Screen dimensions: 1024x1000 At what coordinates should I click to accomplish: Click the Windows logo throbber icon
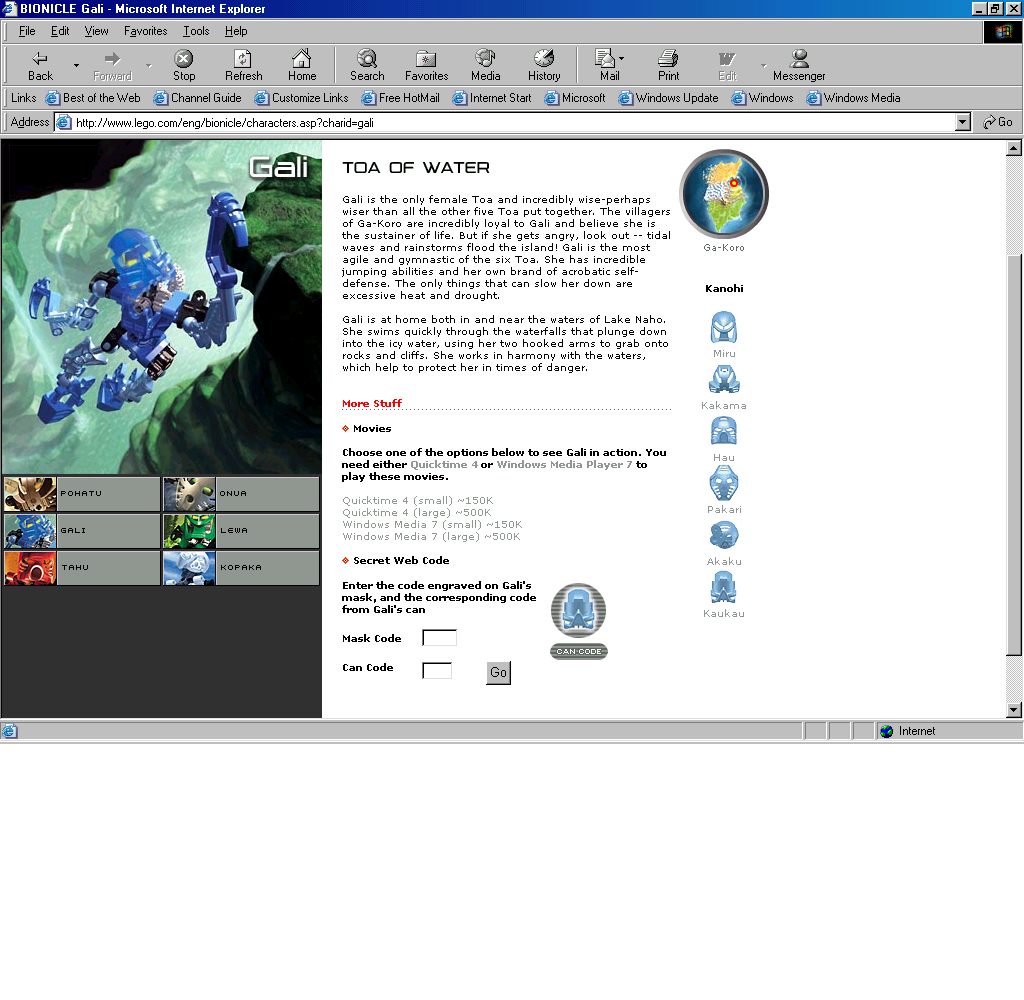1002,31
